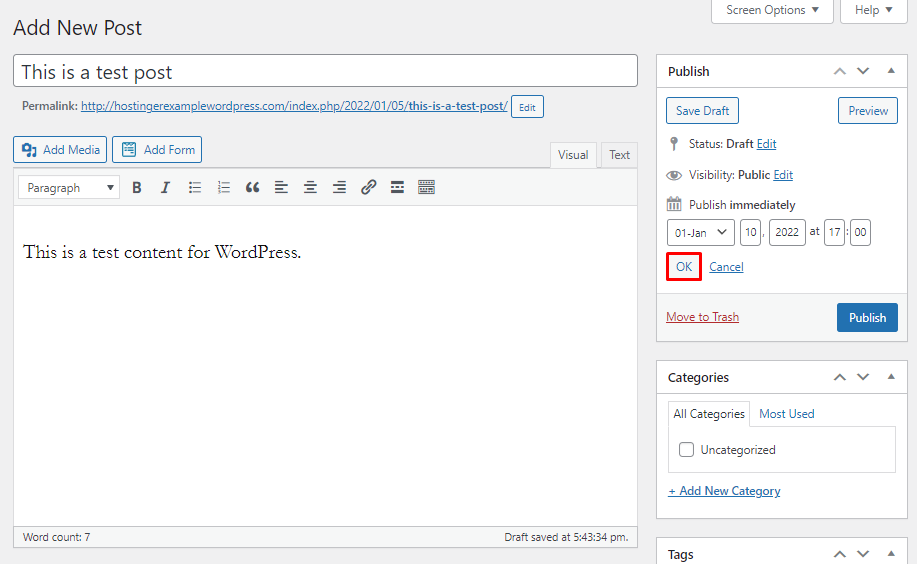Insert a bulleted list
917x564 pixels.
coord(195,187)
